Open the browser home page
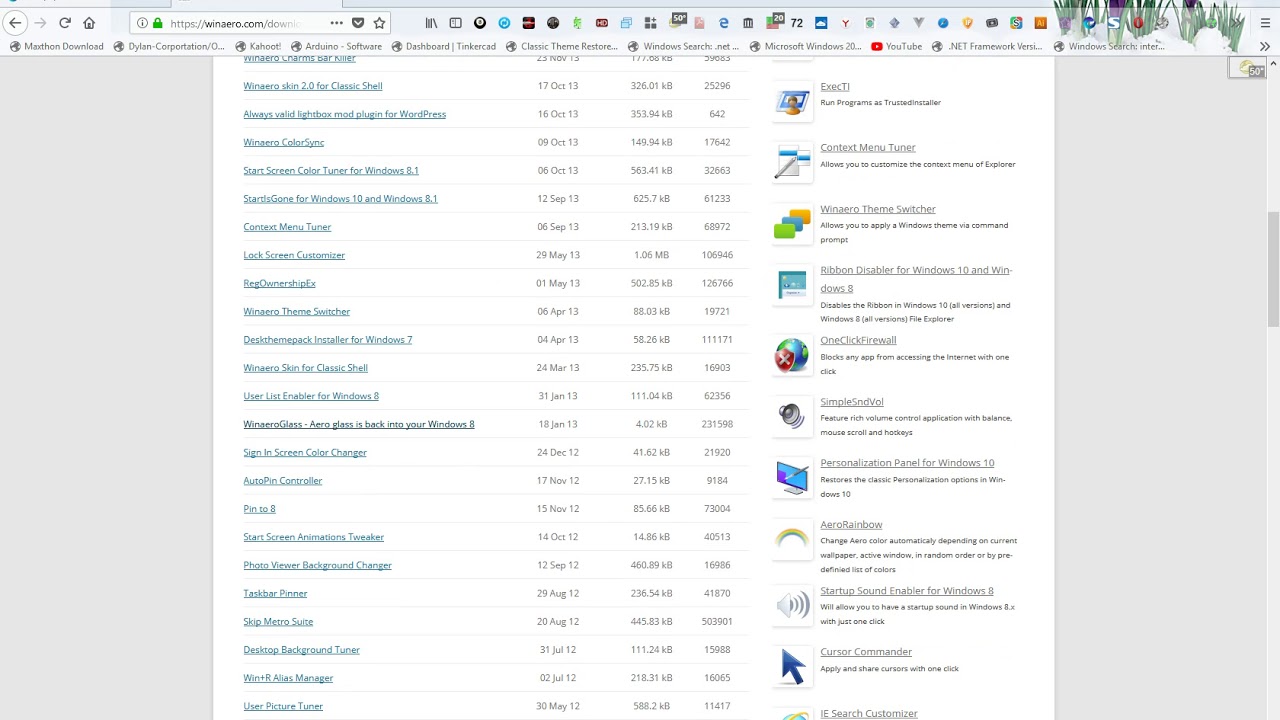The width and height of the screenshot is (1280, 720). 89,23
